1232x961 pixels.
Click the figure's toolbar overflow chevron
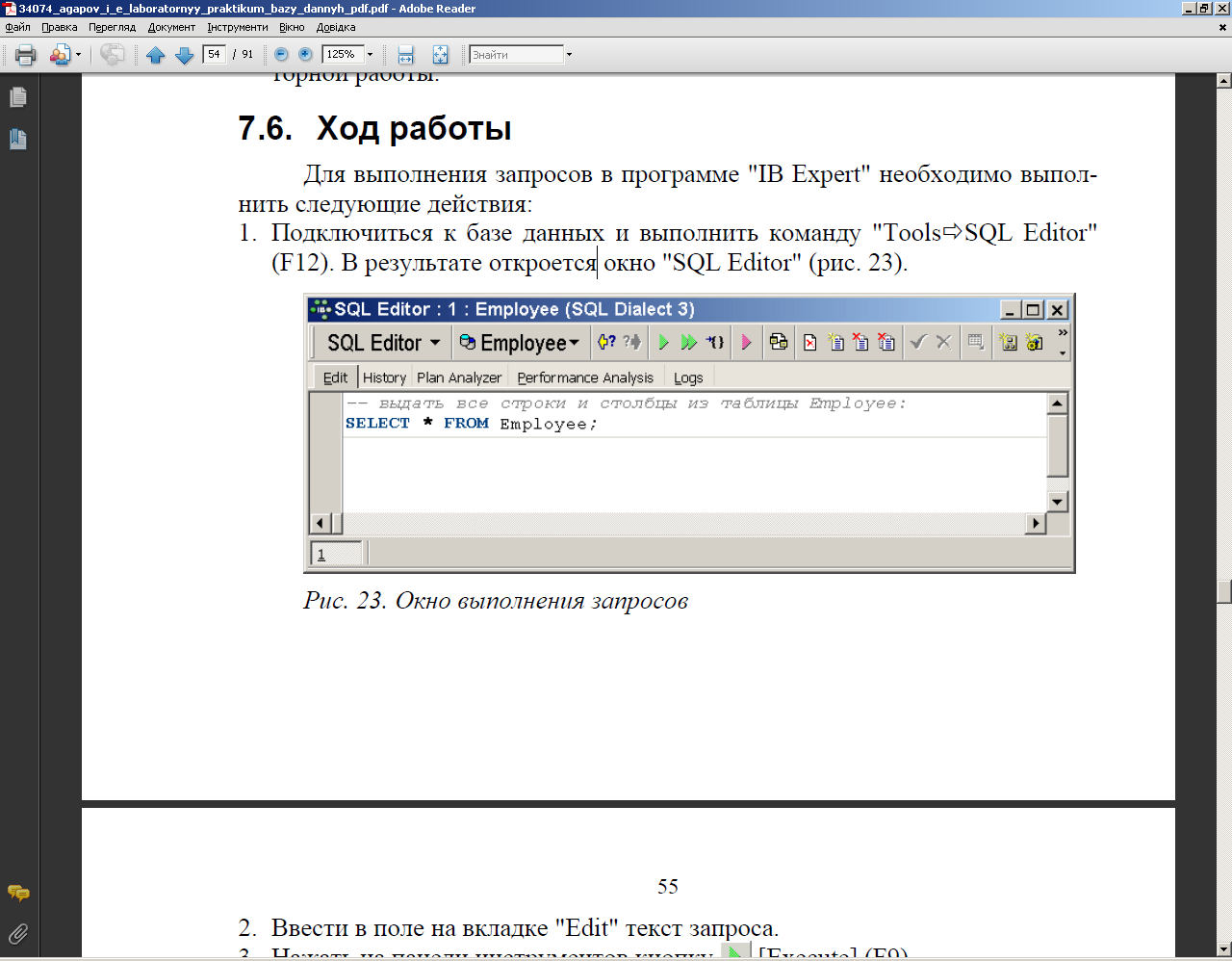click(1063, 333)
